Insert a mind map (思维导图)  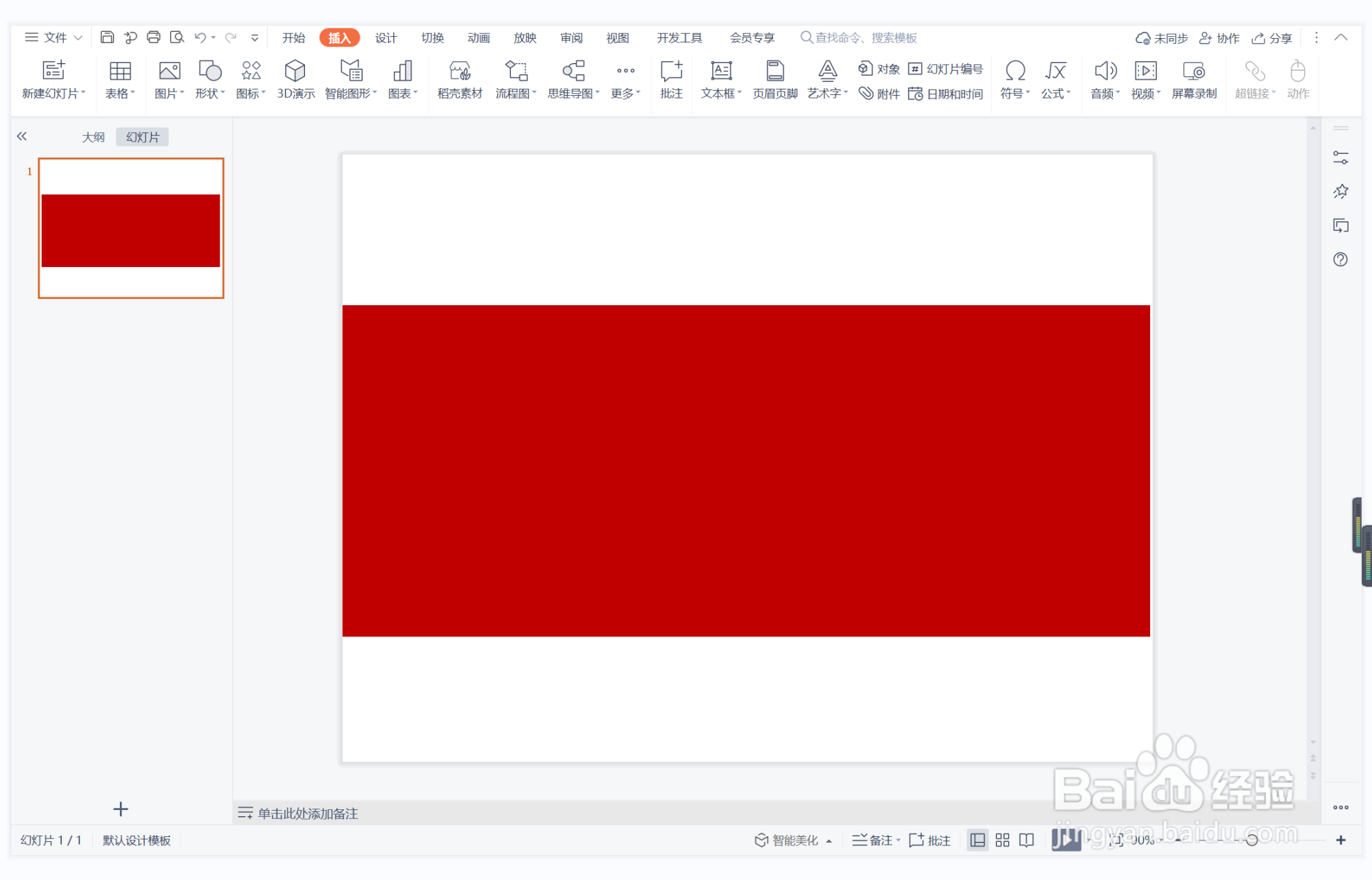(x=573, y=80)
